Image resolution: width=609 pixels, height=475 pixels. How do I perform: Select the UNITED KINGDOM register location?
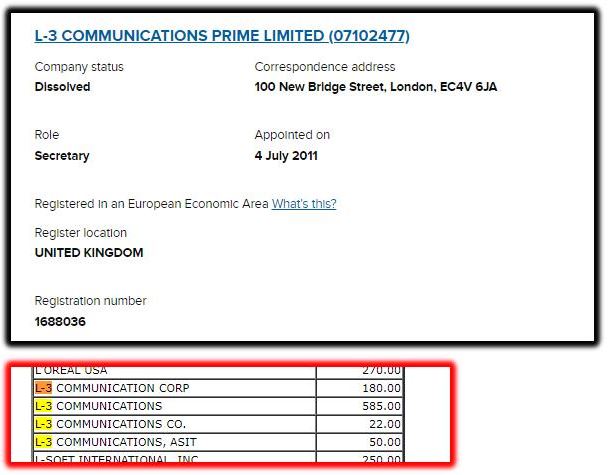point(89,252)
